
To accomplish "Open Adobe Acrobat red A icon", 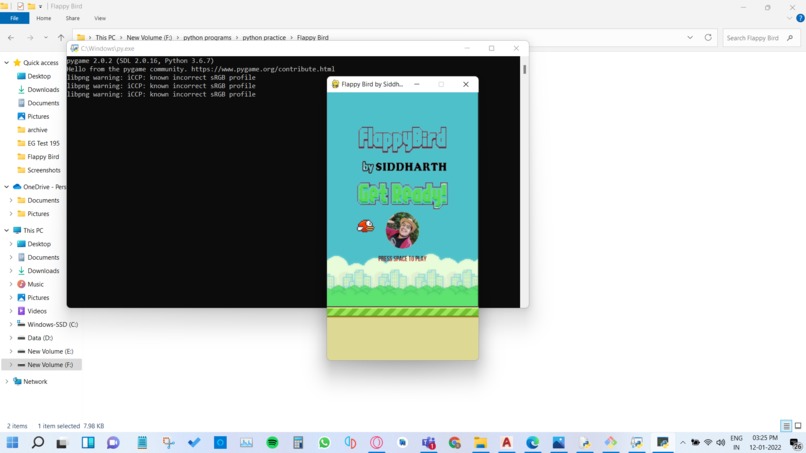I will pos(506,442).
